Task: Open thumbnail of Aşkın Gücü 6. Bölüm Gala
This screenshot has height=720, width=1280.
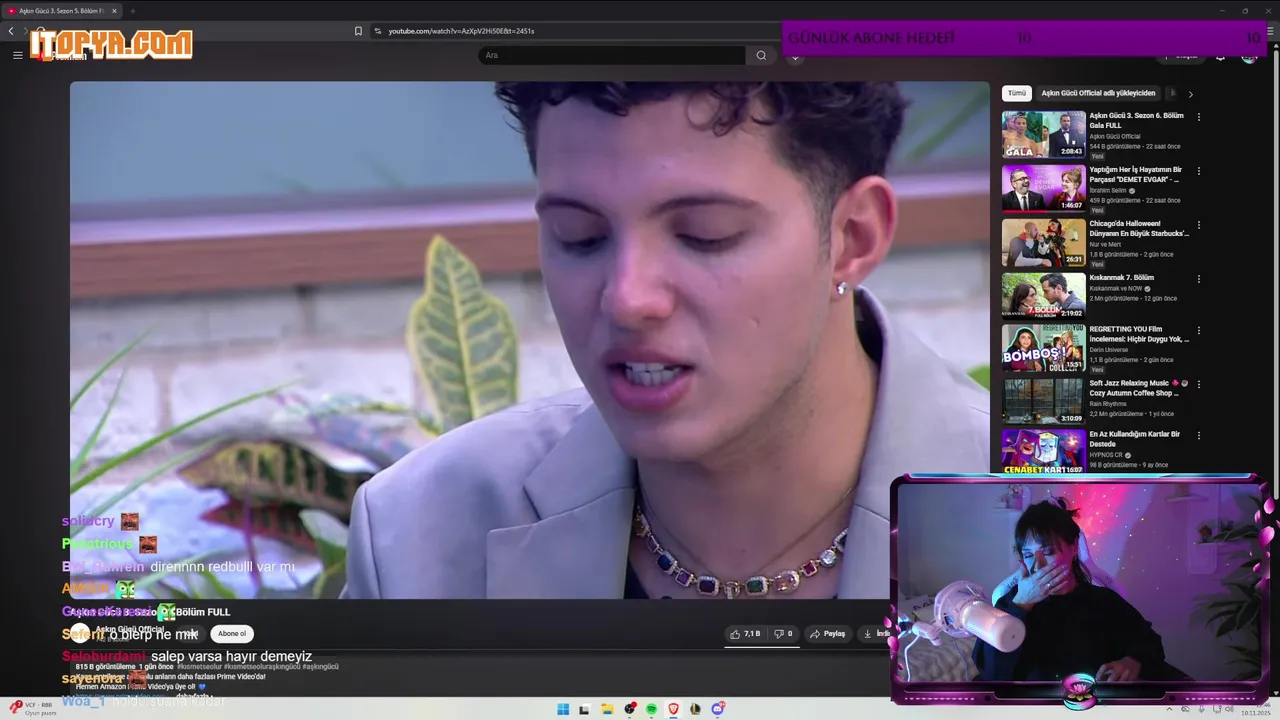Action: [1043, 134]
